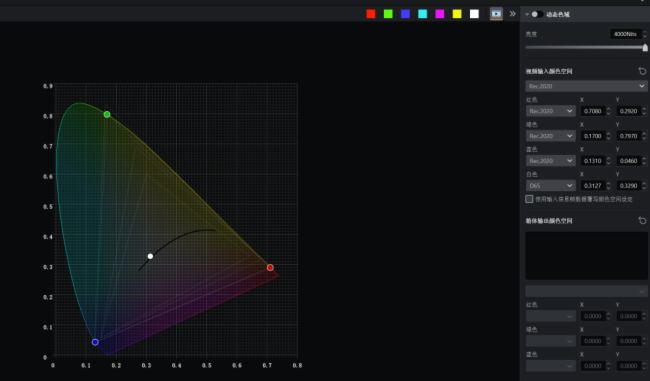Click the green primary point on chromaticity diagram

107,114
